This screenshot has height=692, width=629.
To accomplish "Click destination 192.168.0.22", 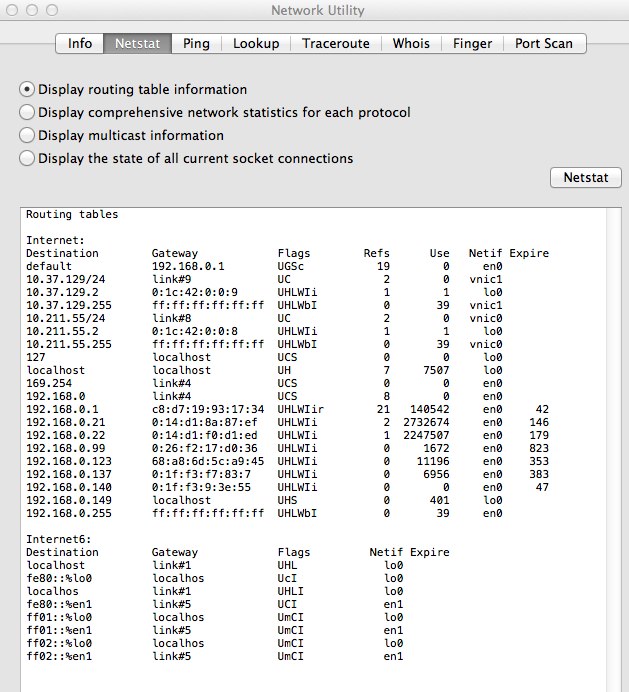I will coord(65,436).
